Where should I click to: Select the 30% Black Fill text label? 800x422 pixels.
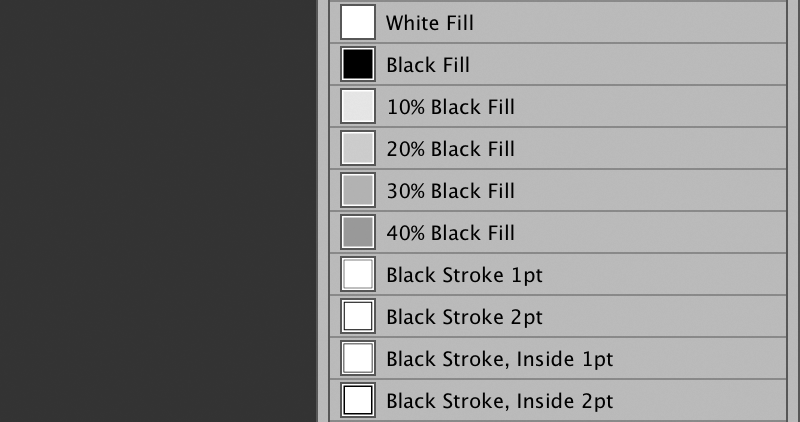(x=451, y=191)
